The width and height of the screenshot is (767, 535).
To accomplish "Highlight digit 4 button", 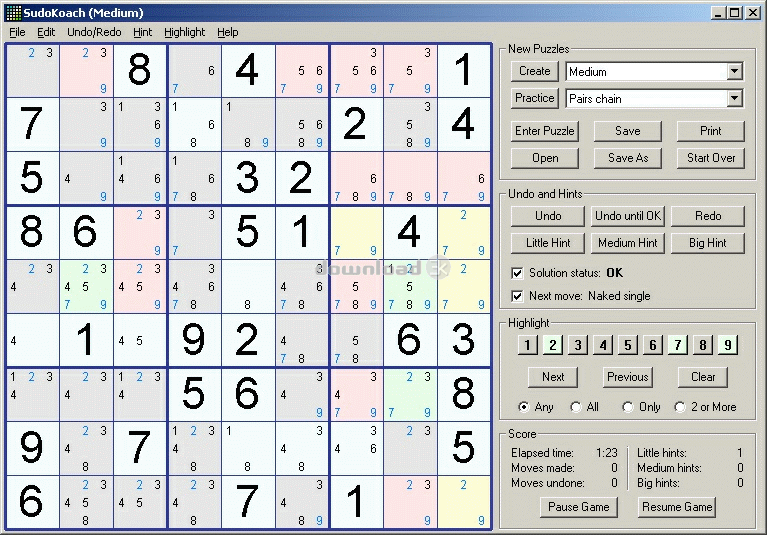I will [x=603, y=345].
